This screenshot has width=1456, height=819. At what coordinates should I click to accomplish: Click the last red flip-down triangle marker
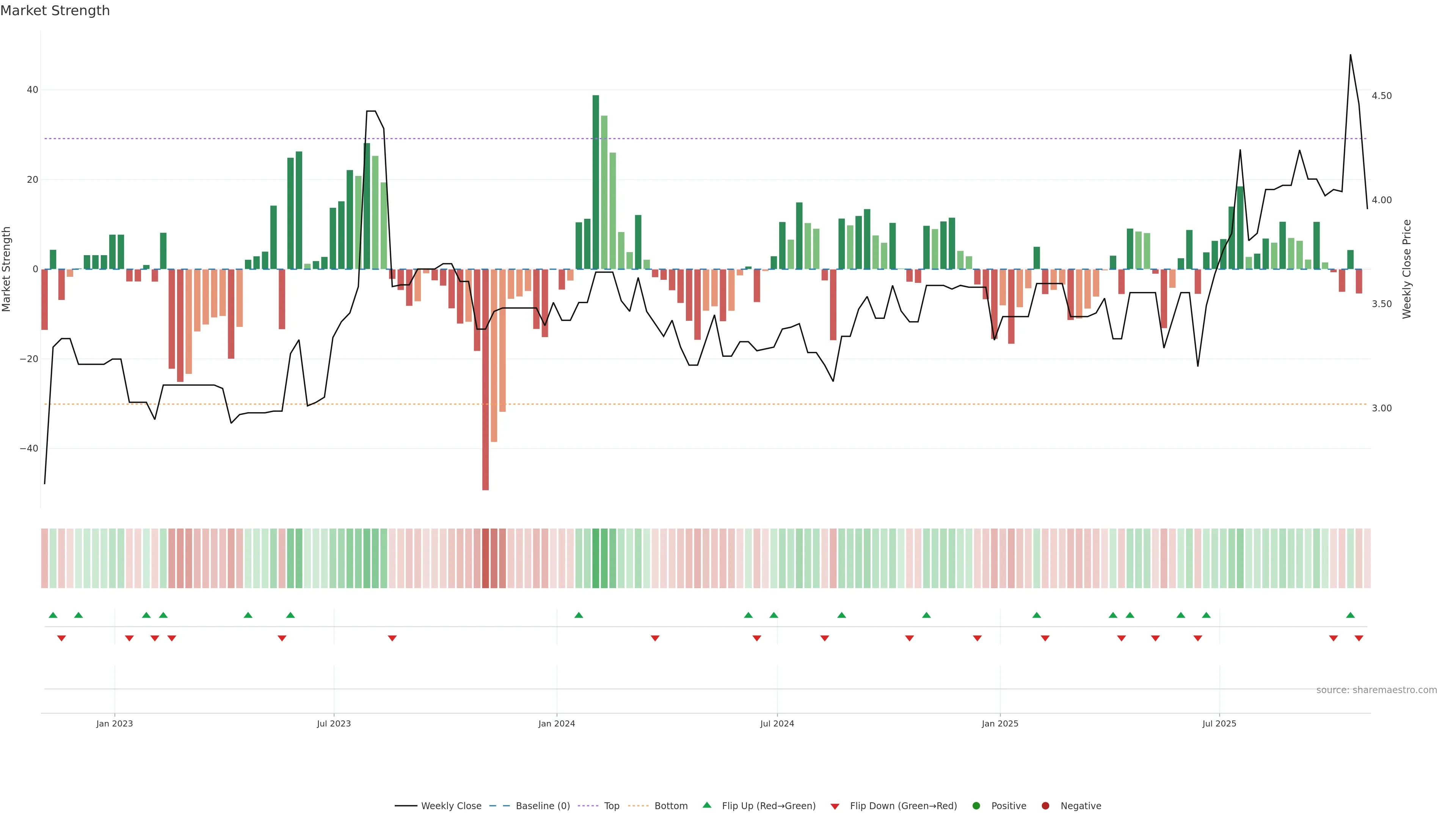click(x=1359, y=638)
